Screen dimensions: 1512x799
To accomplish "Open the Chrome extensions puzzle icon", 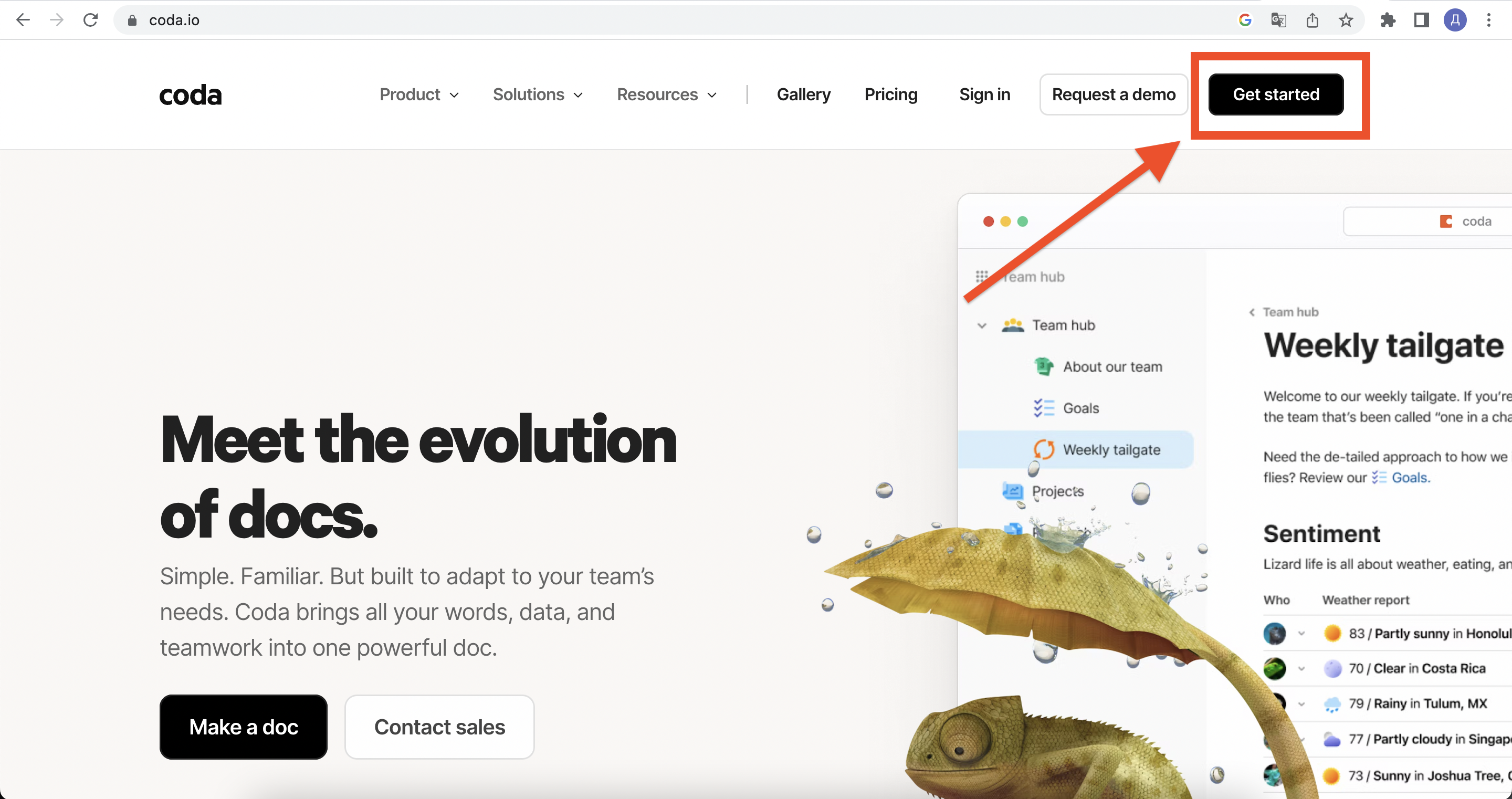I will click(x=1388, y=20).
